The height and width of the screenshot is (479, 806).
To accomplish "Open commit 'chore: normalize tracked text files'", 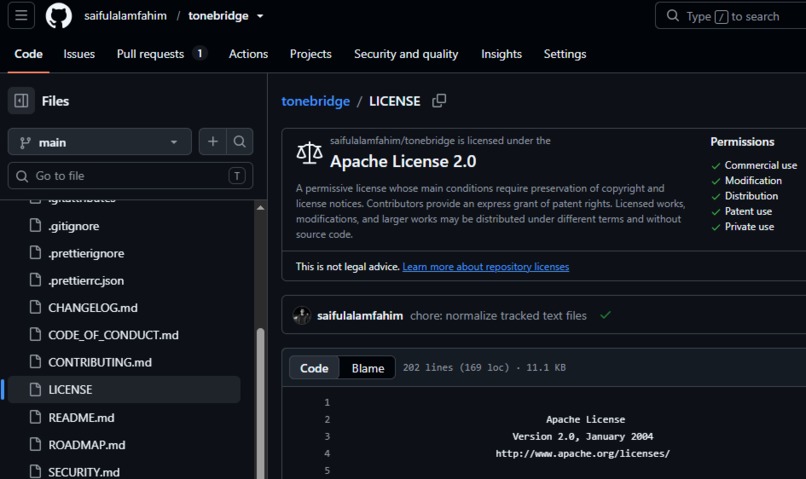I will pyautogui.click(x=498, y=316).
